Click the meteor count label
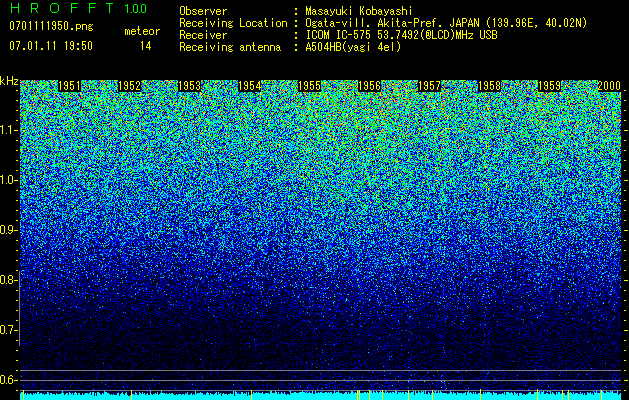The height and width of the screenshot is (400, 629). click(x=142, y=31)
